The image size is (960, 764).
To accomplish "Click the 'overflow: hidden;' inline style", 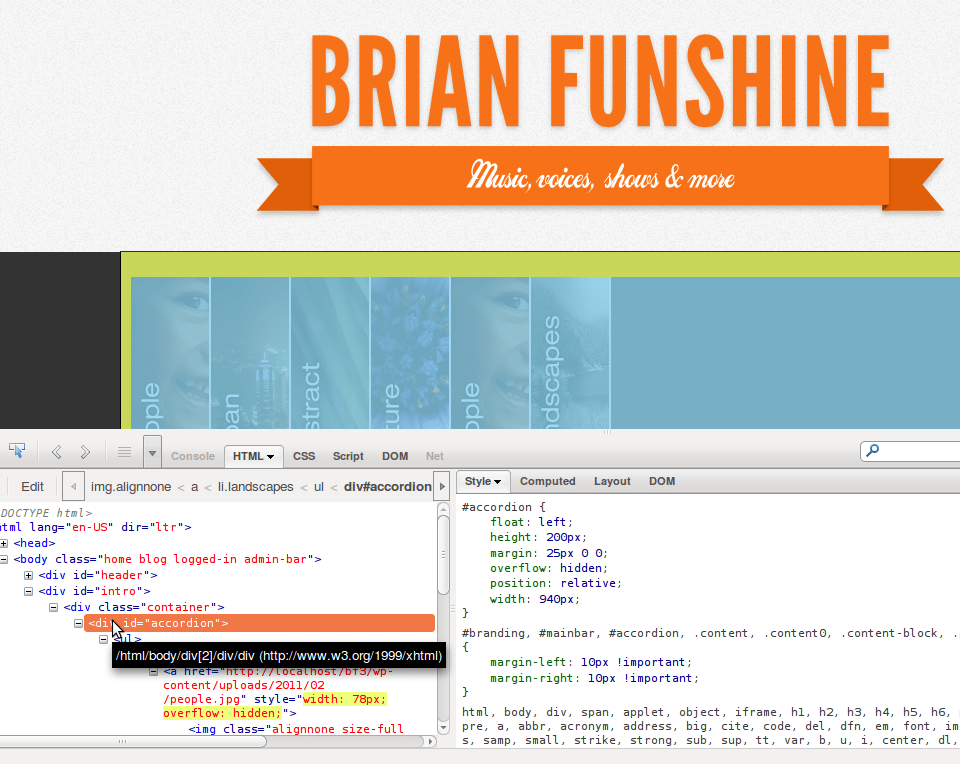I will (x=222, y=713).
